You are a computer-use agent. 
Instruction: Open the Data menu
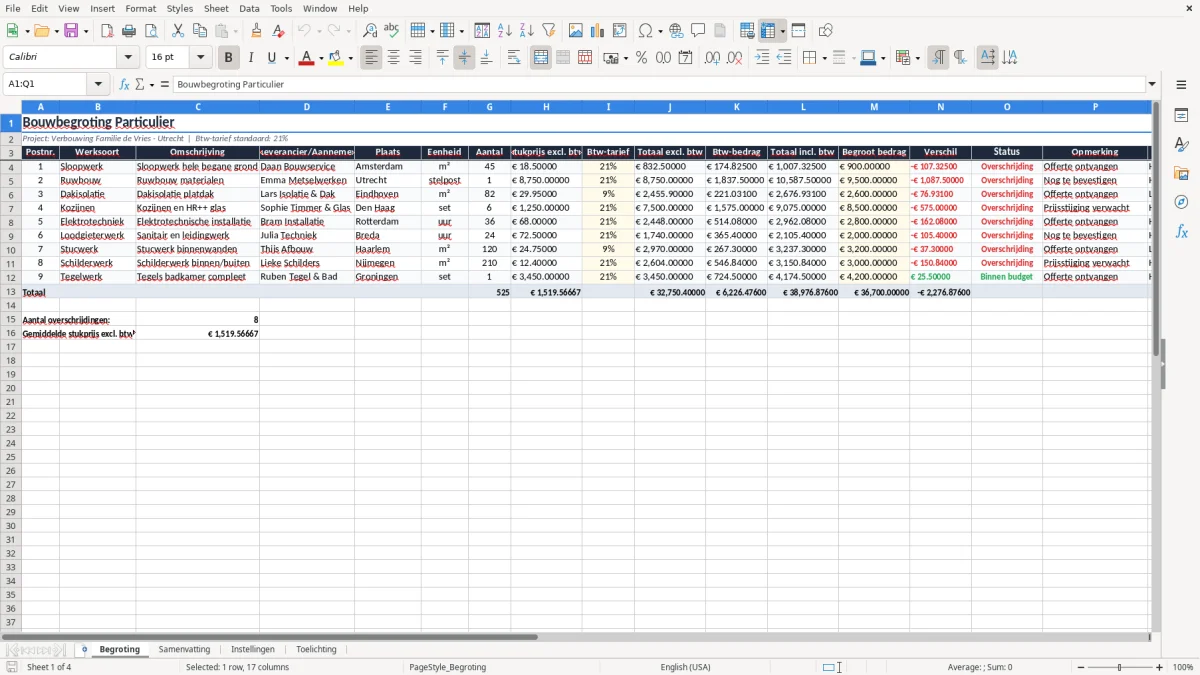[249, 8]
